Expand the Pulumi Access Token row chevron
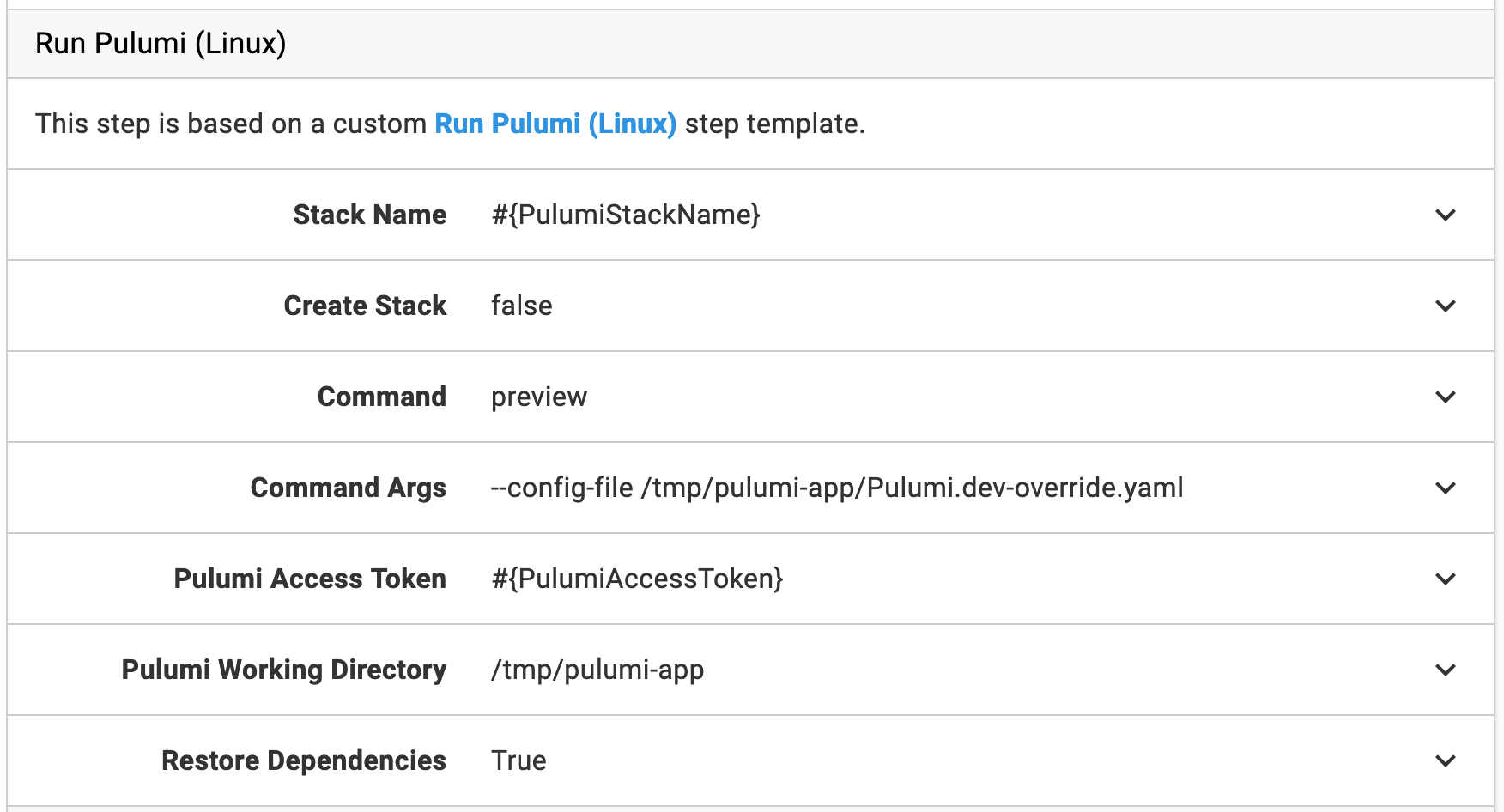The width and height of the screenshot is (1504, 812). [x=1446, y=579]
